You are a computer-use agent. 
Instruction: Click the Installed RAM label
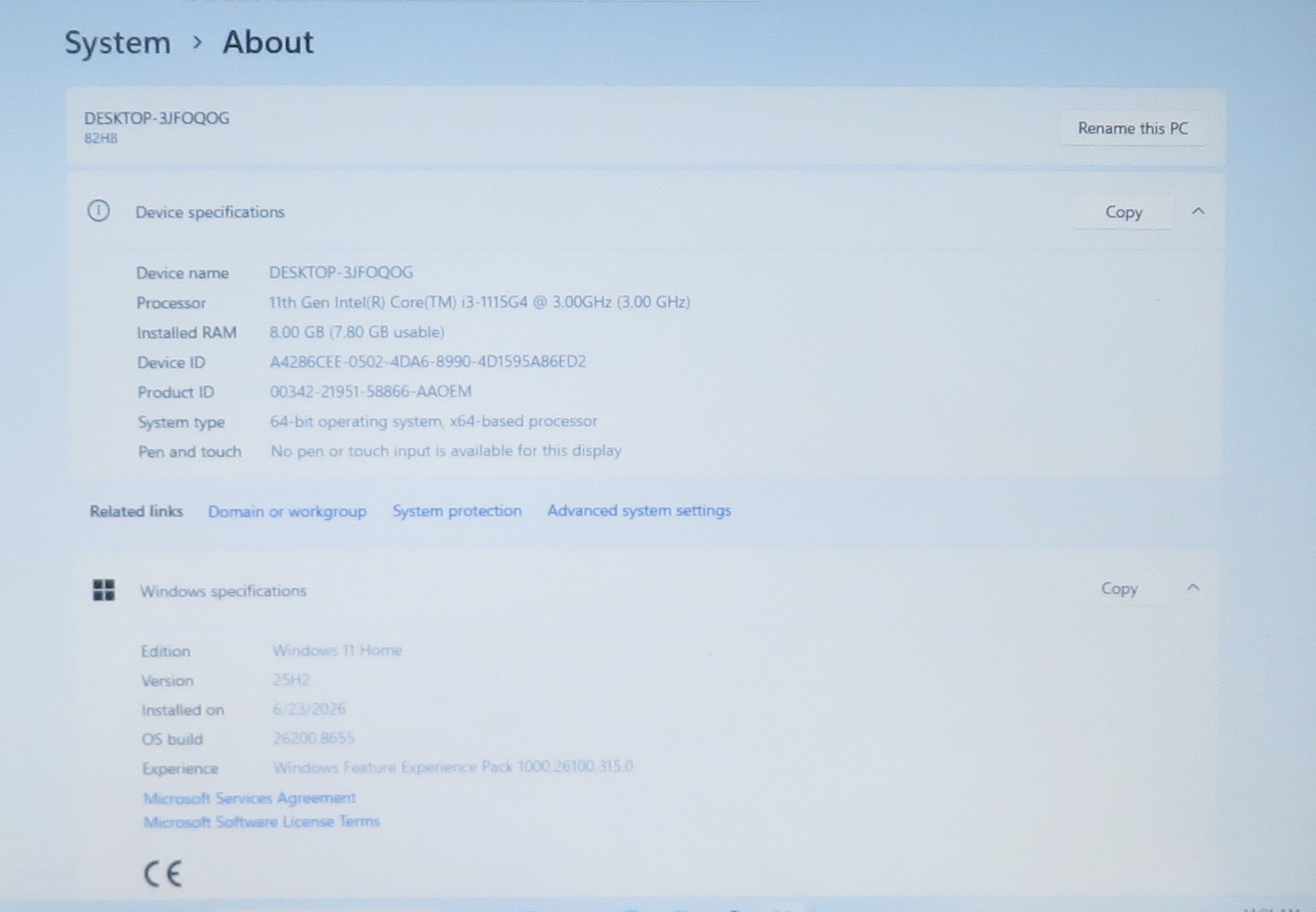point(187,333)
